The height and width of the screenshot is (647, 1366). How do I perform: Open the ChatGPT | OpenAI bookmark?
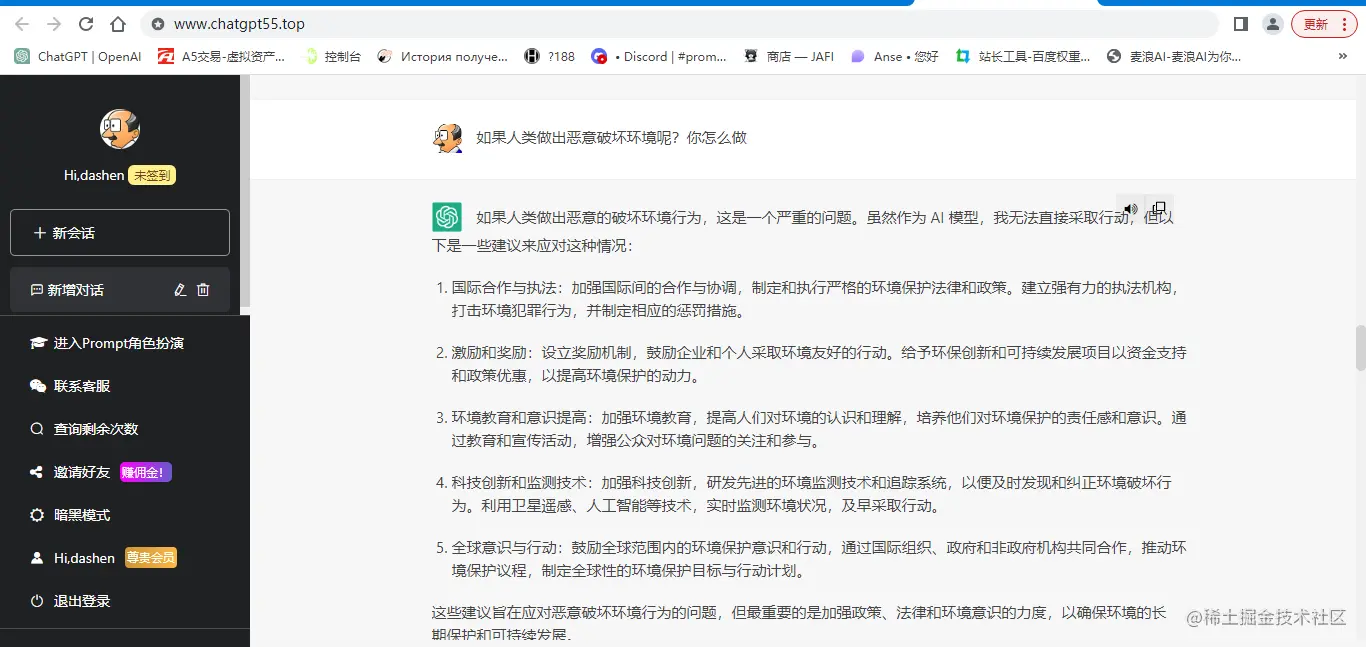78,56
